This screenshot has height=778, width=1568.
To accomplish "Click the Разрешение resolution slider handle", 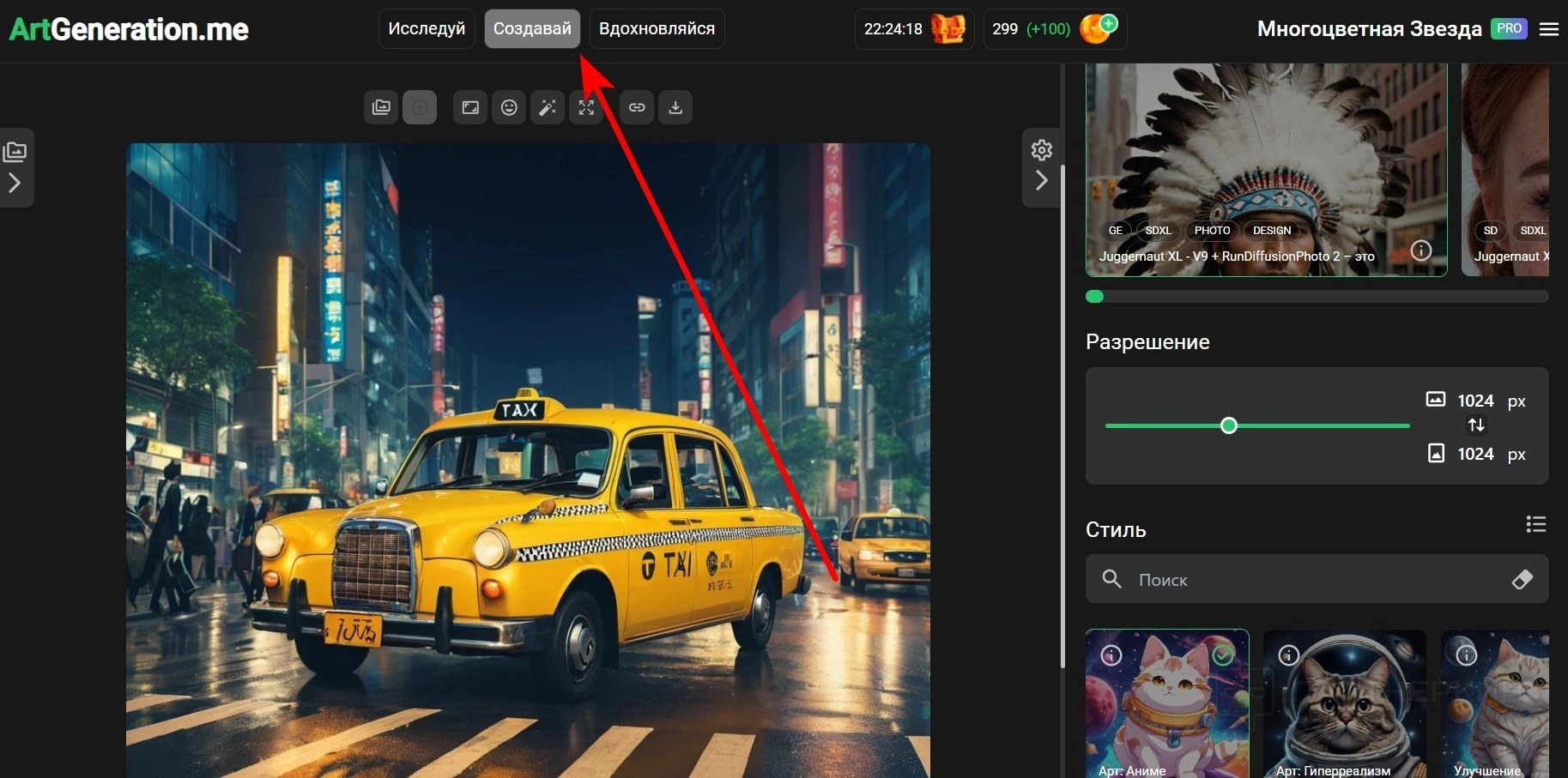I will click(1228, 425).
